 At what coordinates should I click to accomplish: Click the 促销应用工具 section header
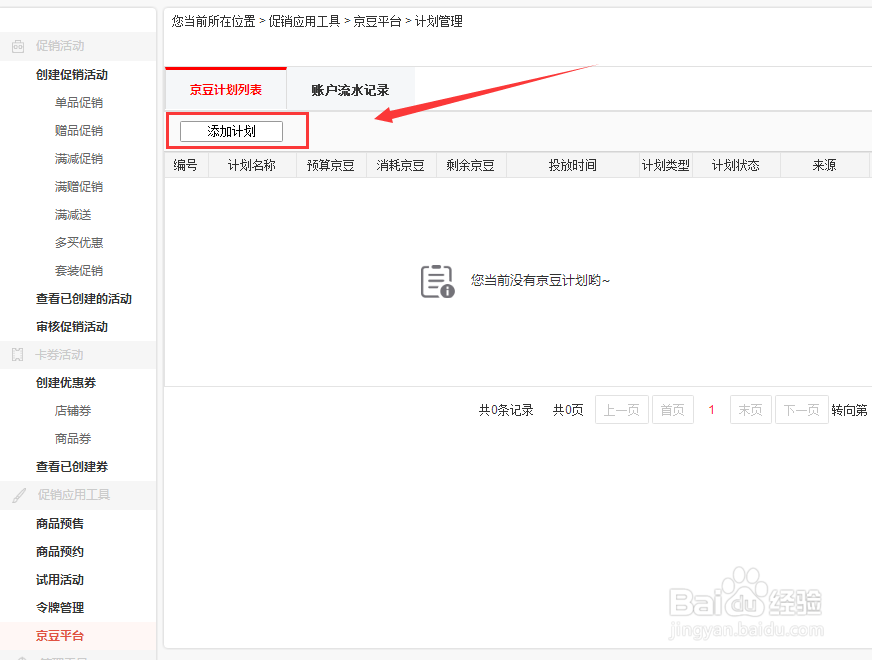(x=78, y=495)
